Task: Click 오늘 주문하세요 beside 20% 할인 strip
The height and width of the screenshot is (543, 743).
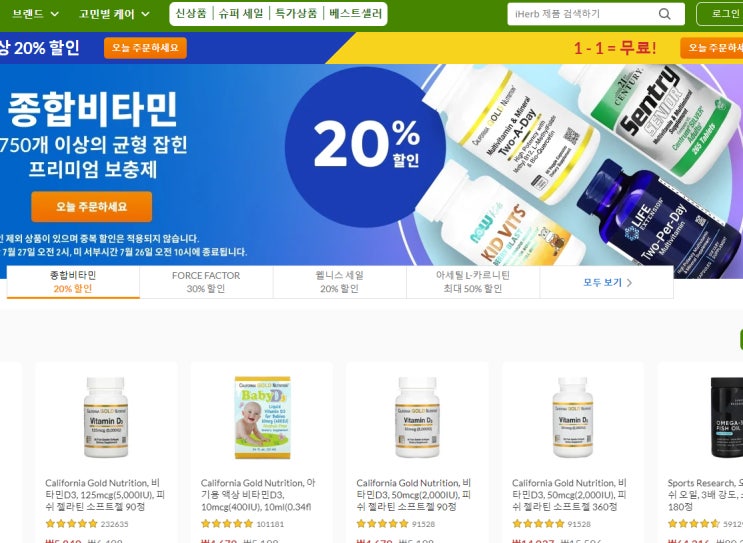Action: pyautogui.click(x=145, y=48)
